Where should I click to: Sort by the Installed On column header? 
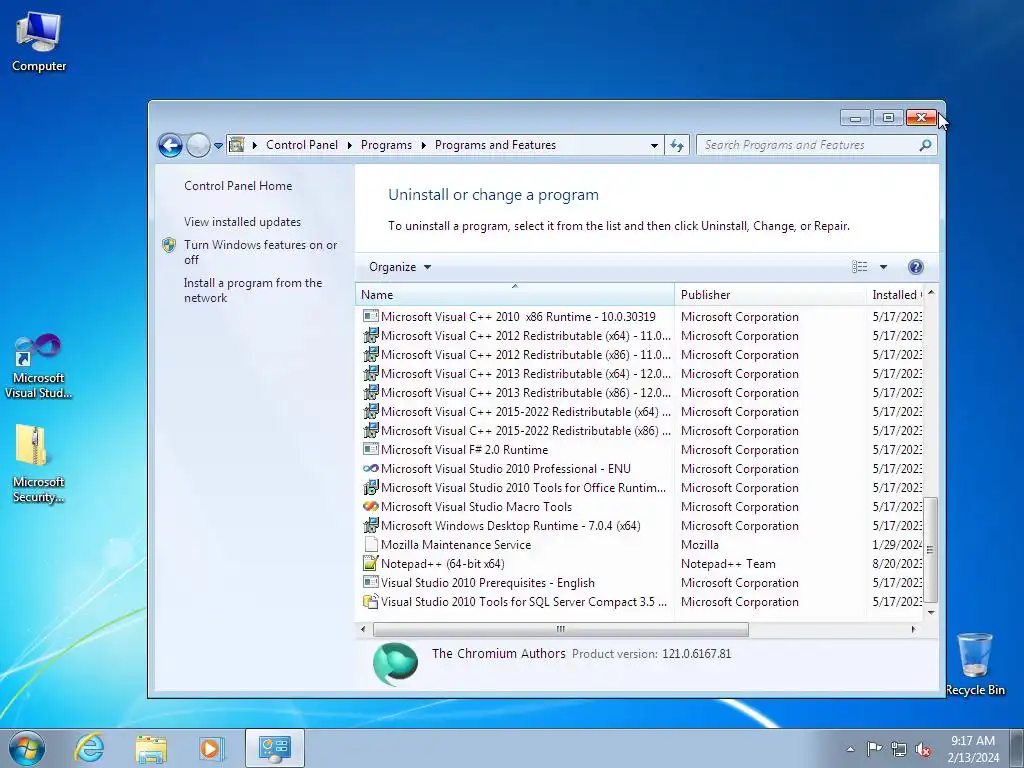(x=895, y=295)
